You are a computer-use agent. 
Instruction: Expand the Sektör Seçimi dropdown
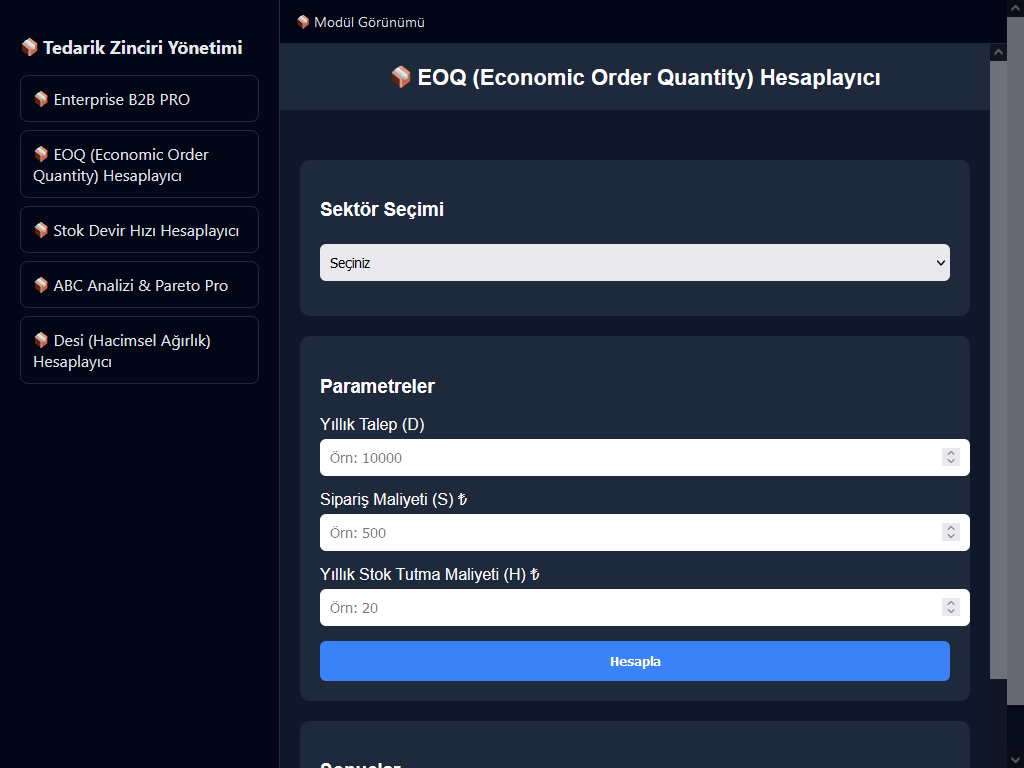point(634,263)
